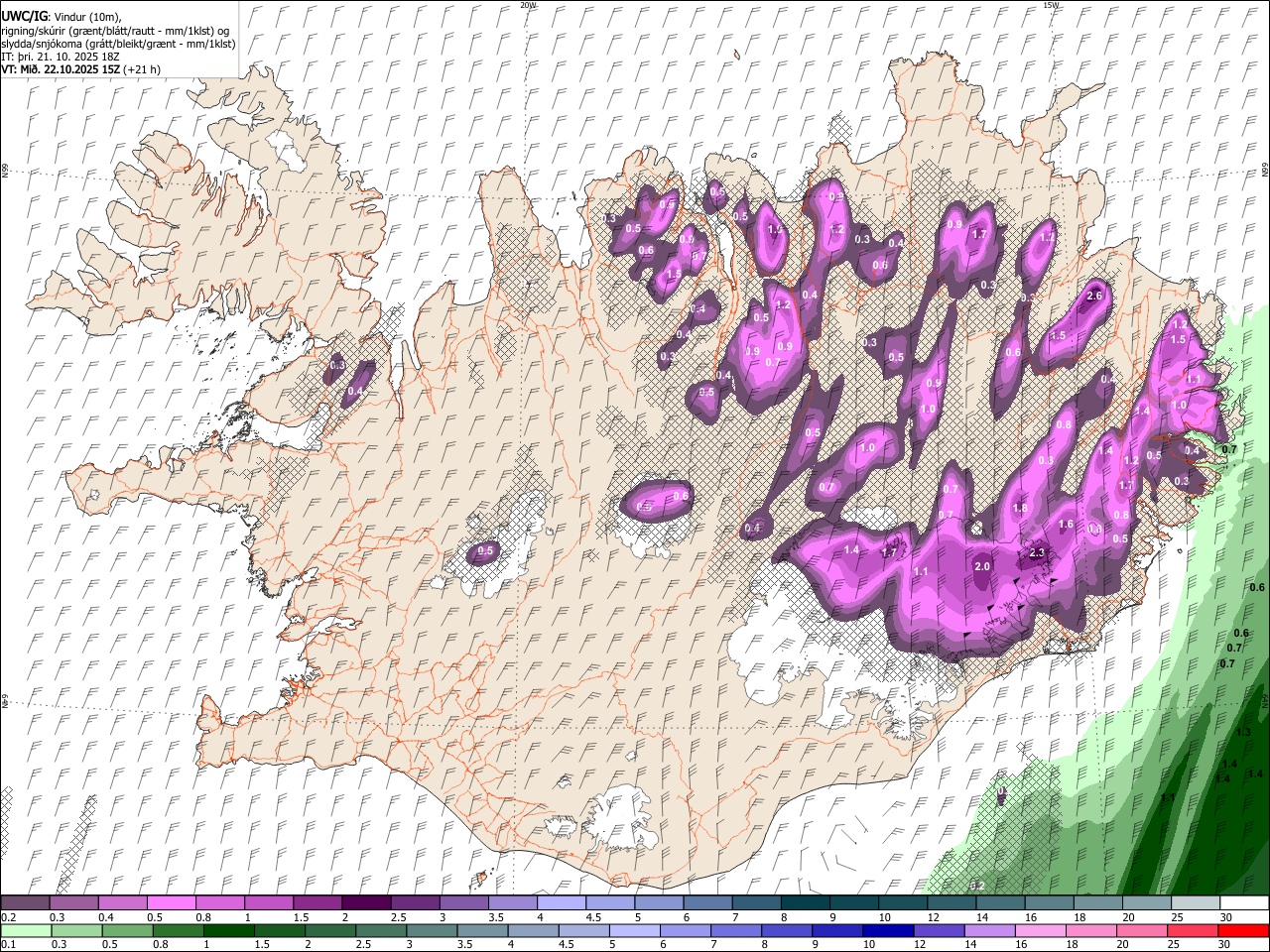
Task: Click the darkest purple swatch in the upper legend row
Action: [365, 903]
